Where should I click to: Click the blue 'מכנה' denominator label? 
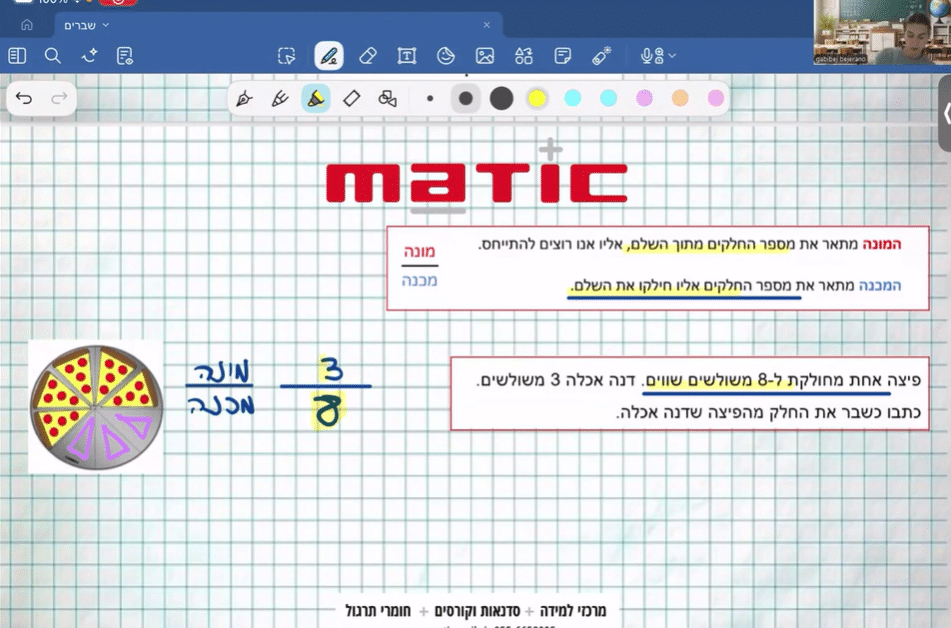420,280
